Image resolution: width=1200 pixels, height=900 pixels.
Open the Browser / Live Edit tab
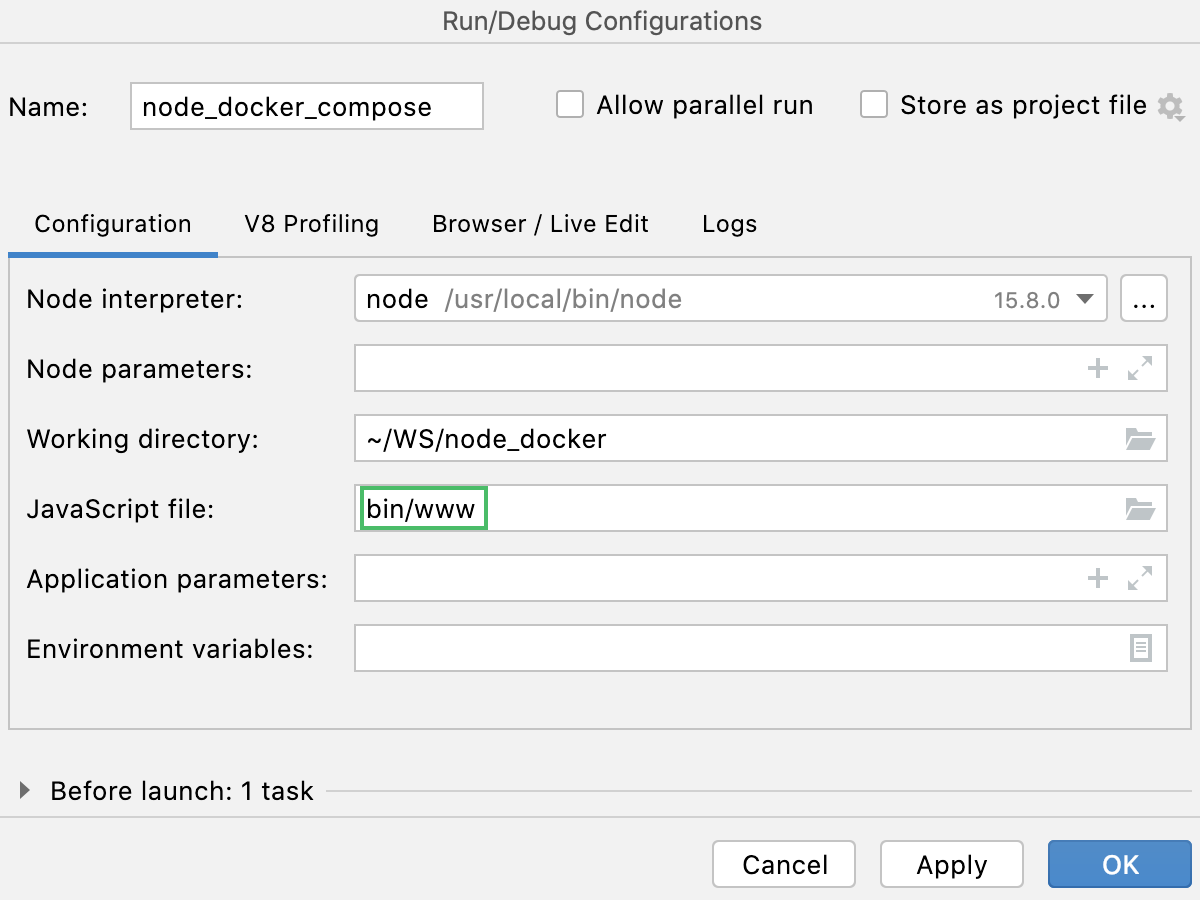(x=540, y=224)
